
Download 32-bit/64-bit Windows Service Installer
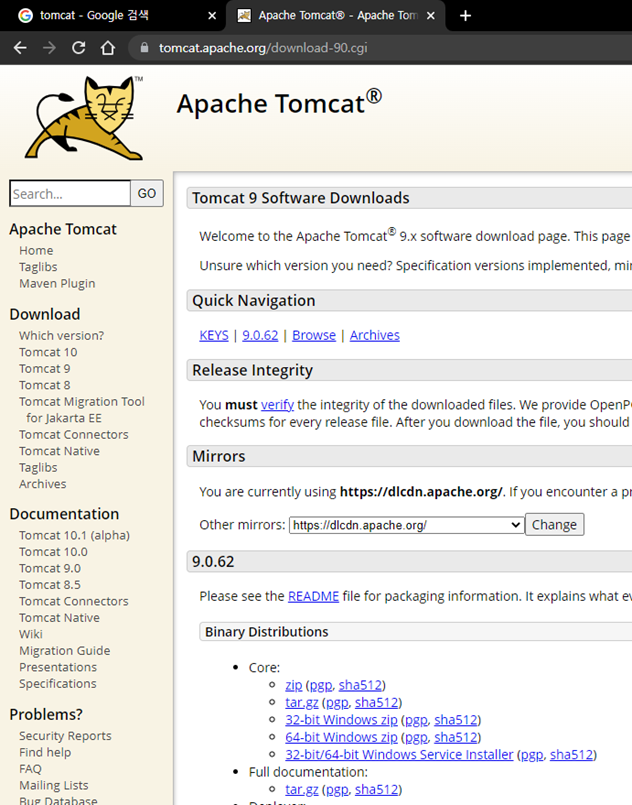(399, 755)
